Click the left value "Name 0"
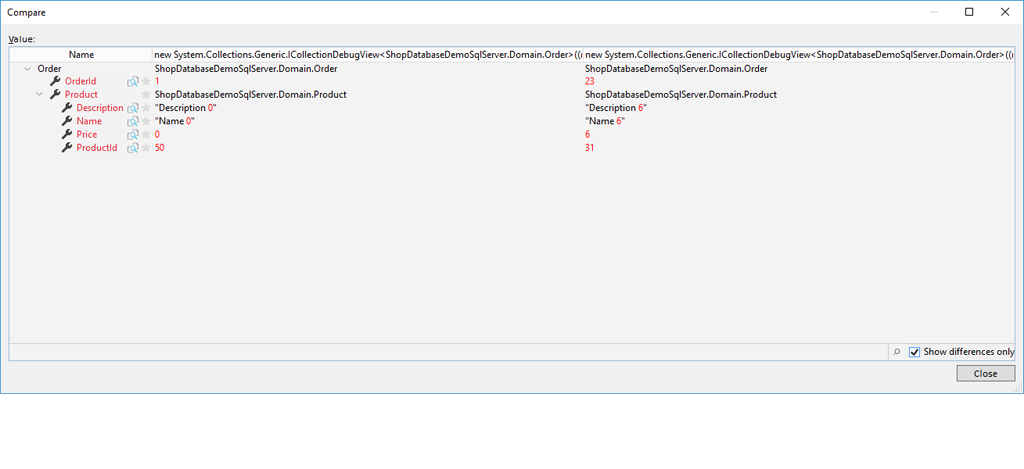 pos(175,121)
